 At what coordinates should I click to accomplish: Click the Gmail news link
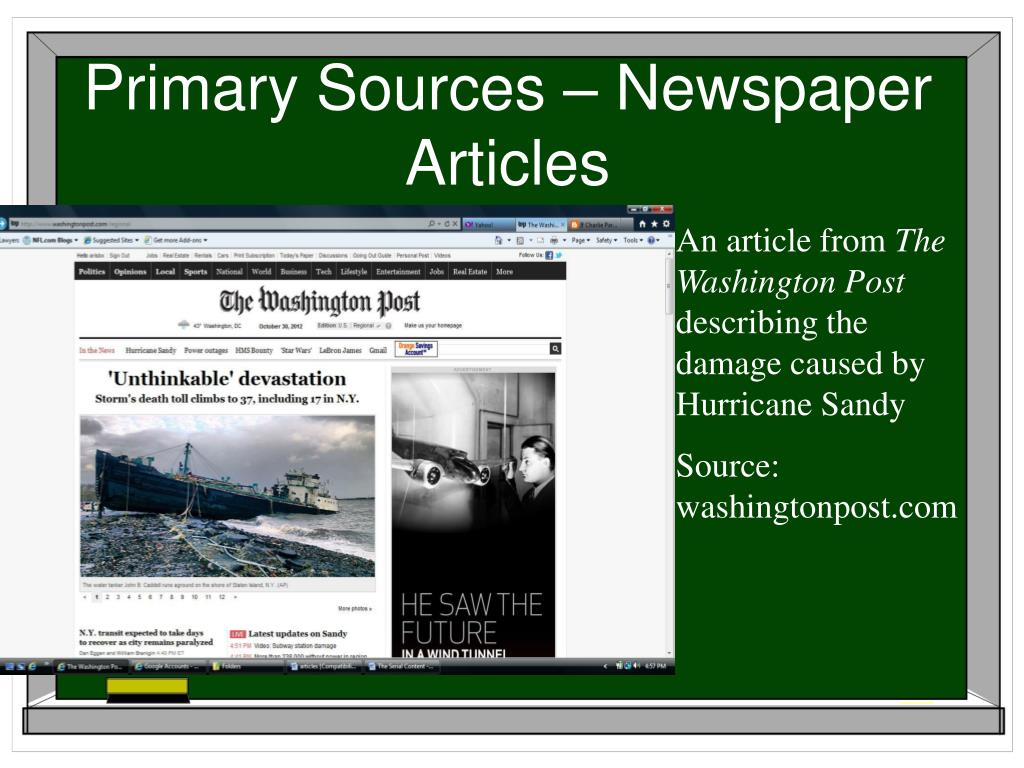tap(378, 351)
